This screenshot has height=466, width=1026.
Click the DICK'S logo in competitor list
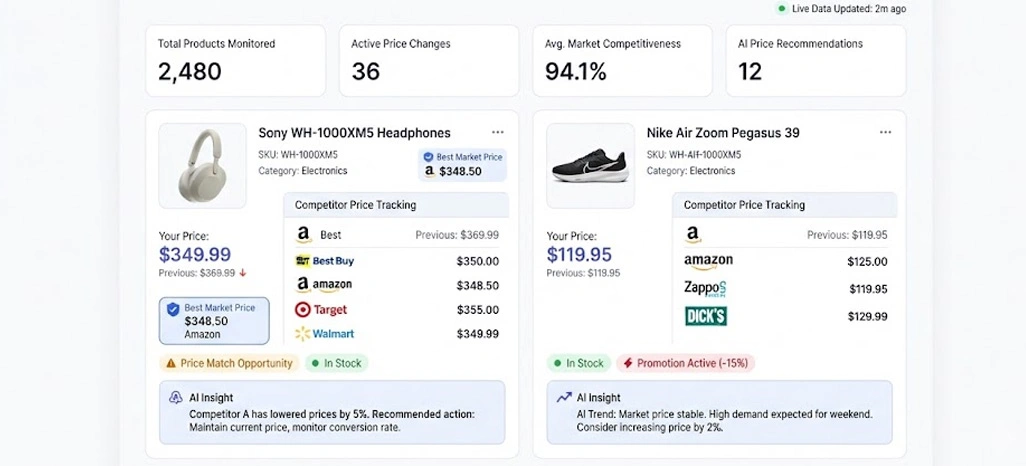(706, 316)
